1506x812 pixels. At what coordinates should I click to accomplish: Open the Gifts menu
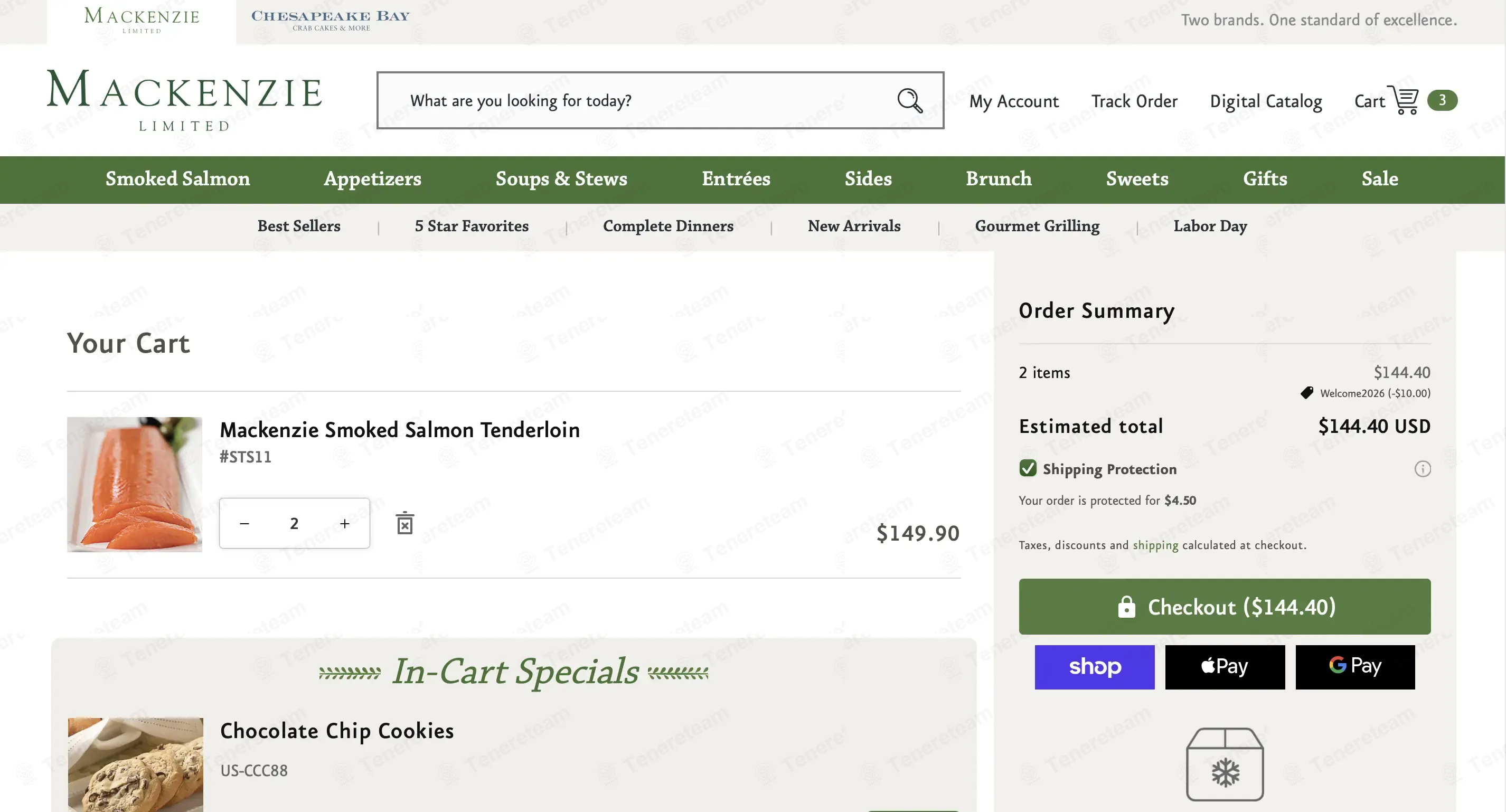(1265, 179)
